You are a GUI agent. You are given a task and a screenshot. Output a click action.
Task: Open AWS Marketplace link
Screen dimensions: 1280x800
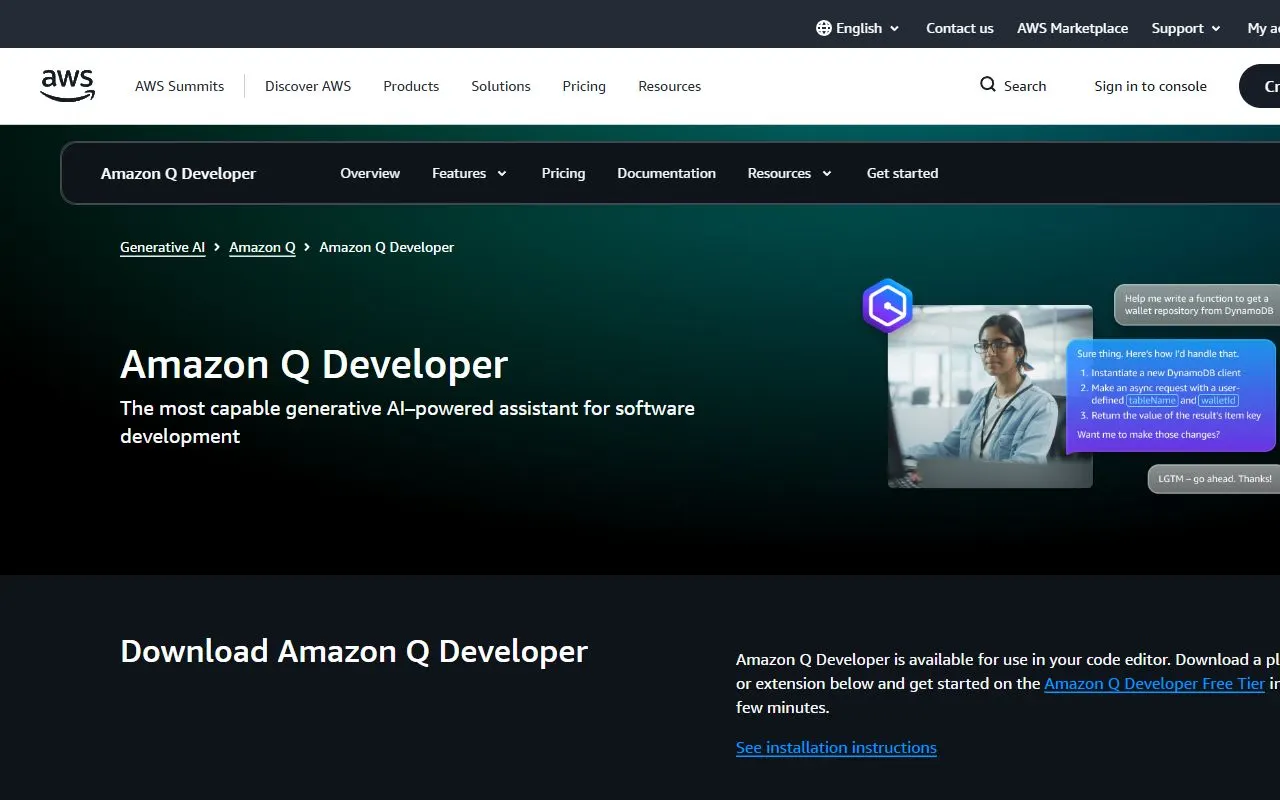coord(1072,28)
